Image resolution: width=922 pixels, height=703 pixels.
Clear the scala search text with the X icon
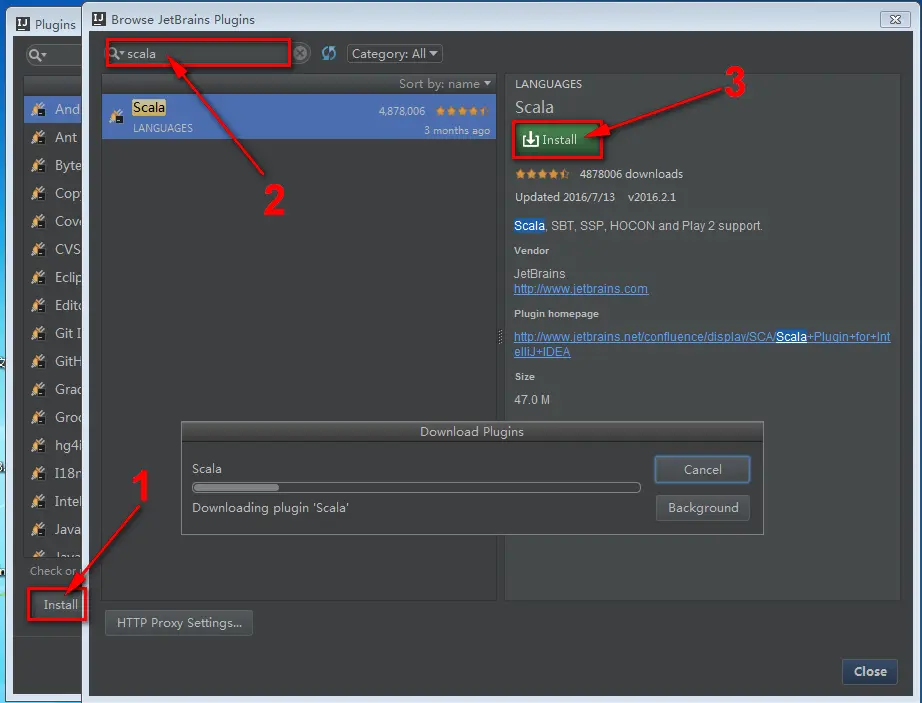(x=300, y=53)
